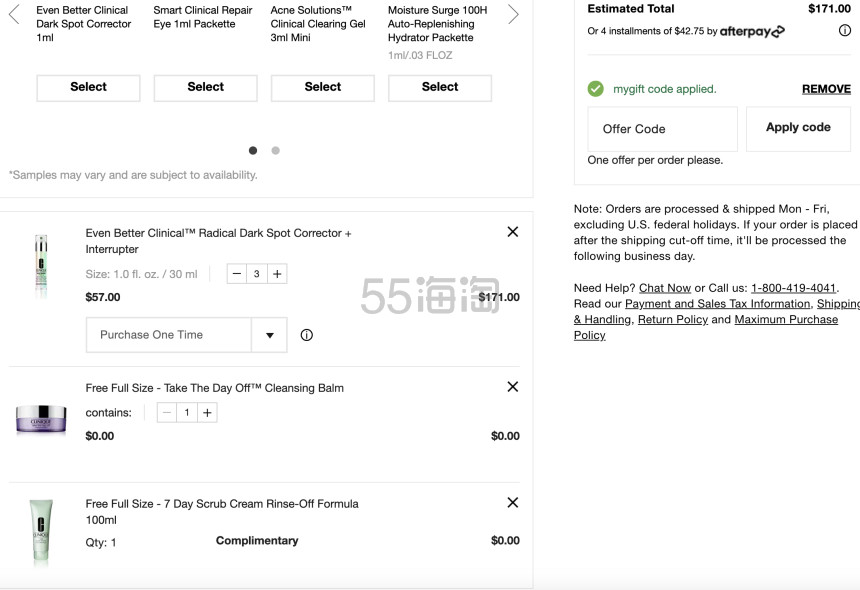The image size is (860, 590).
Task: Show second page of samples carousel
Action: pyautogui.click(x=275, y=150)
